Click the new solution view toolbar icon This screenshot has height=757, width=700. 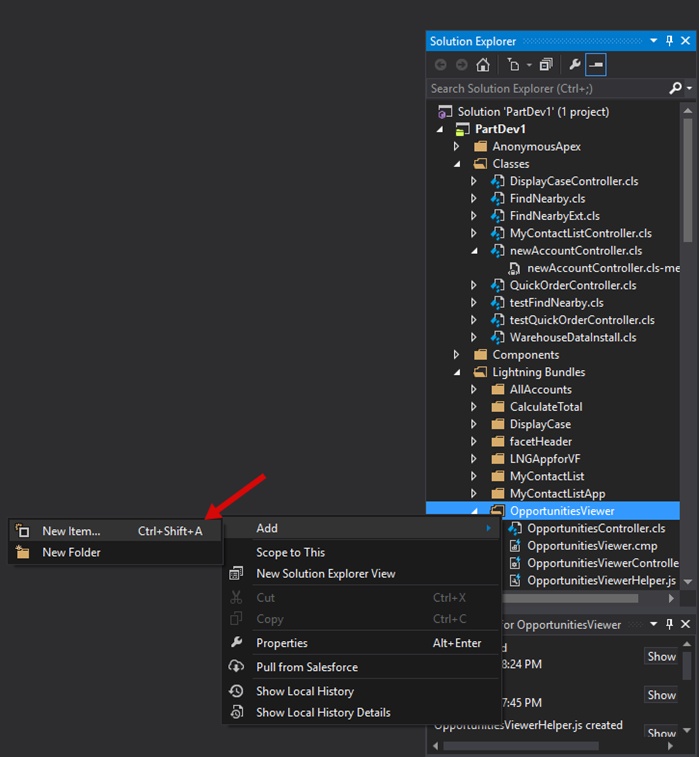[x=513, y=65]
